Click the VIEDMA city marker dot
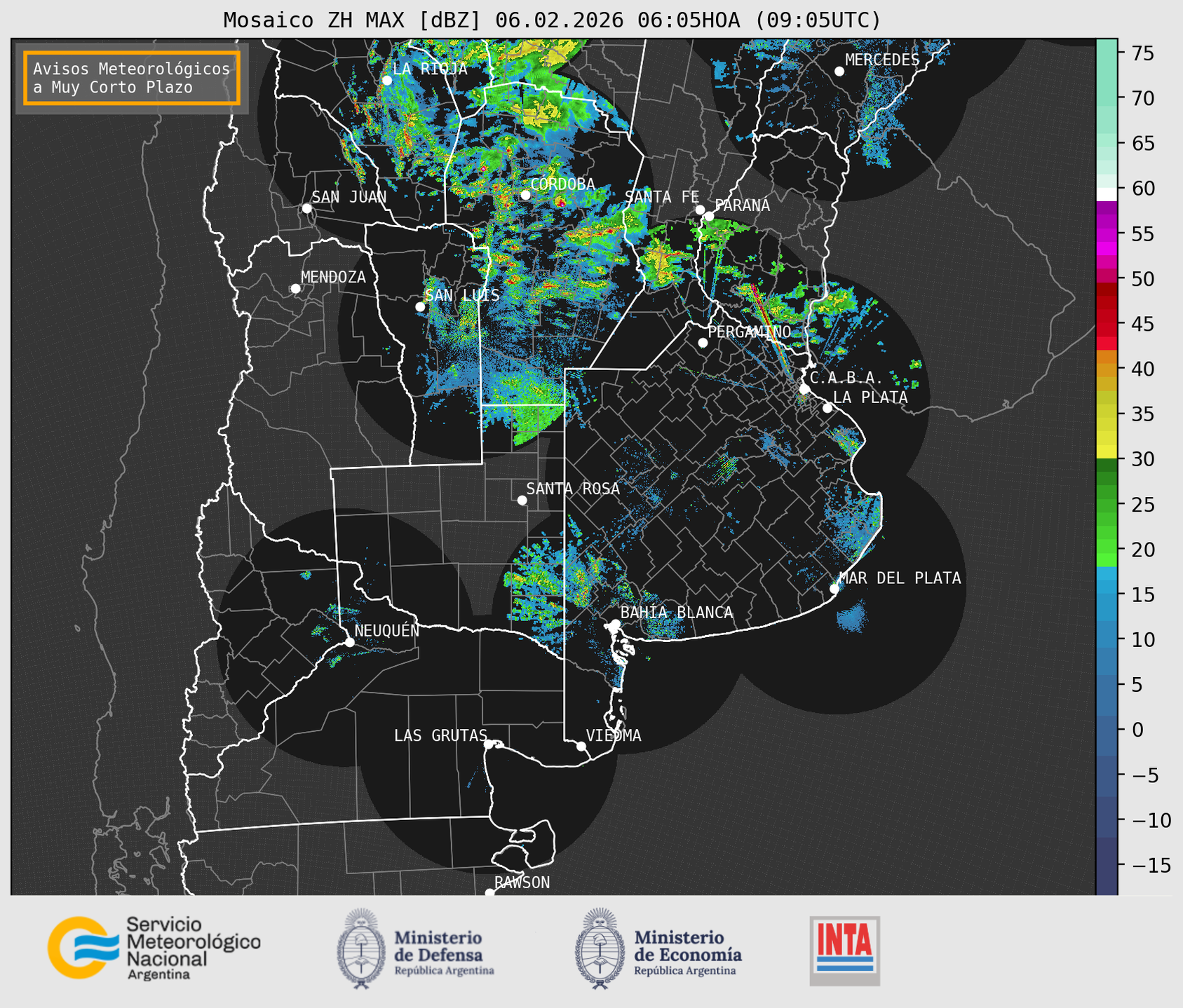The height and width of the screenshot is (1008, 1183). tap(581, 746)
